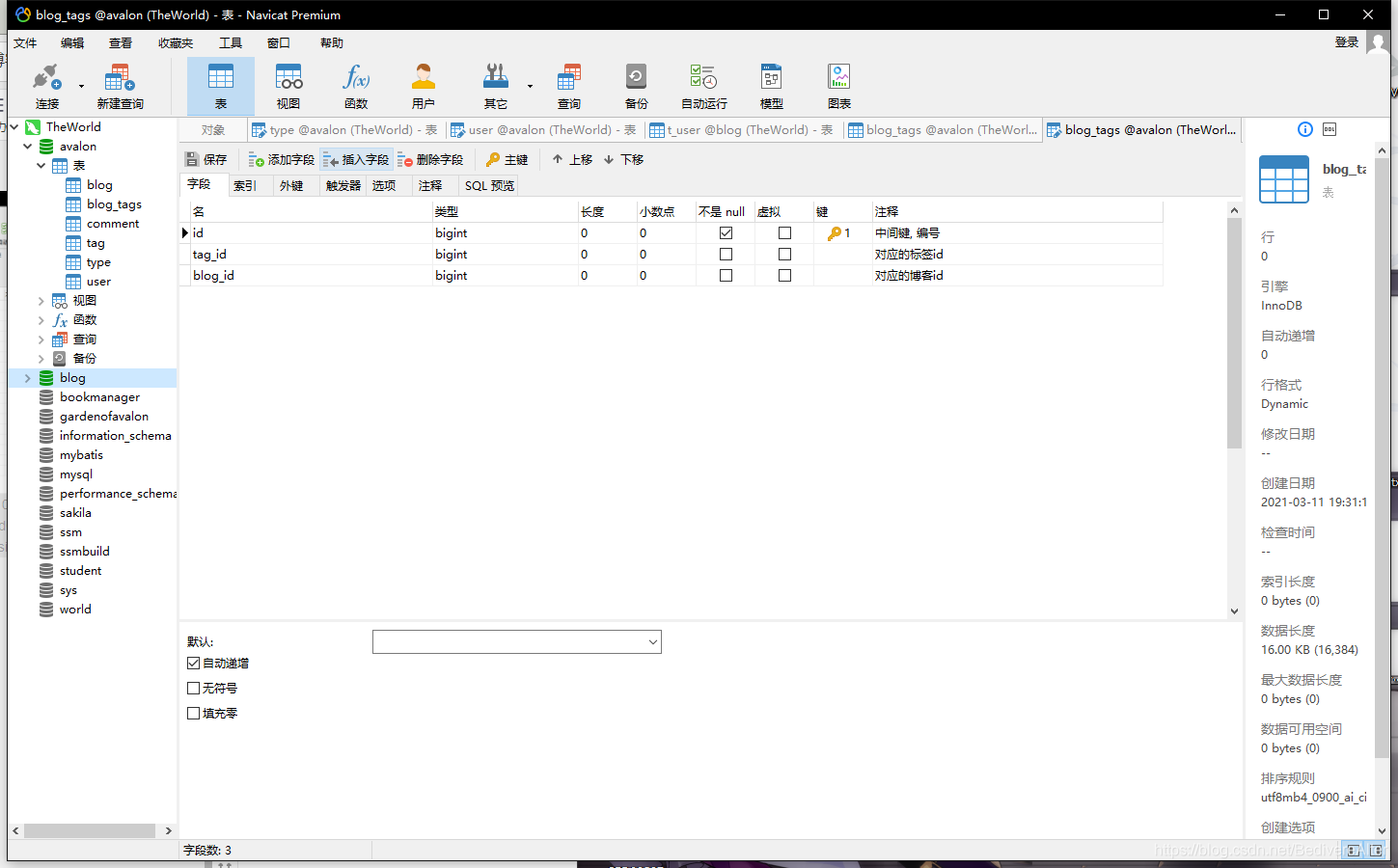
Task: Select the sakila database in tree
Action: [x=75, y=513]
